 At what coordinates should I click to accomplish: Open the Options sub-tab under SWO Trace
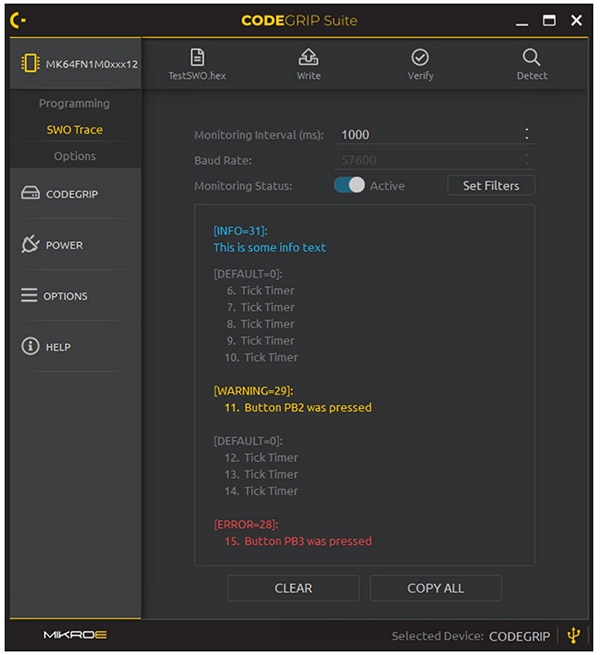click(75, 156)
